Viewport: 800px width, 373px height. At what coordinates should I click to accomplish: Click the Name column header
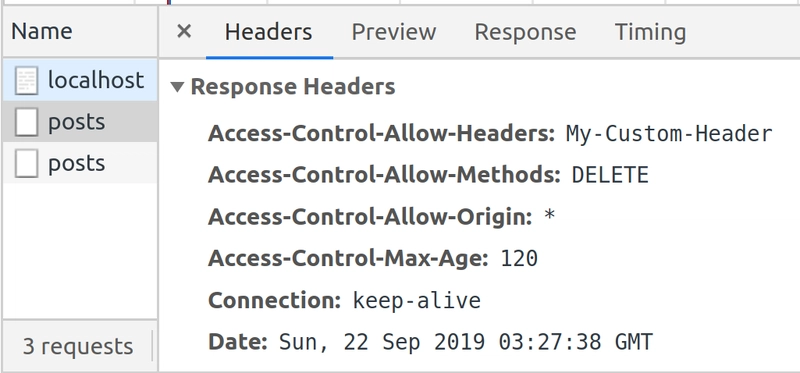pos(42,32)
